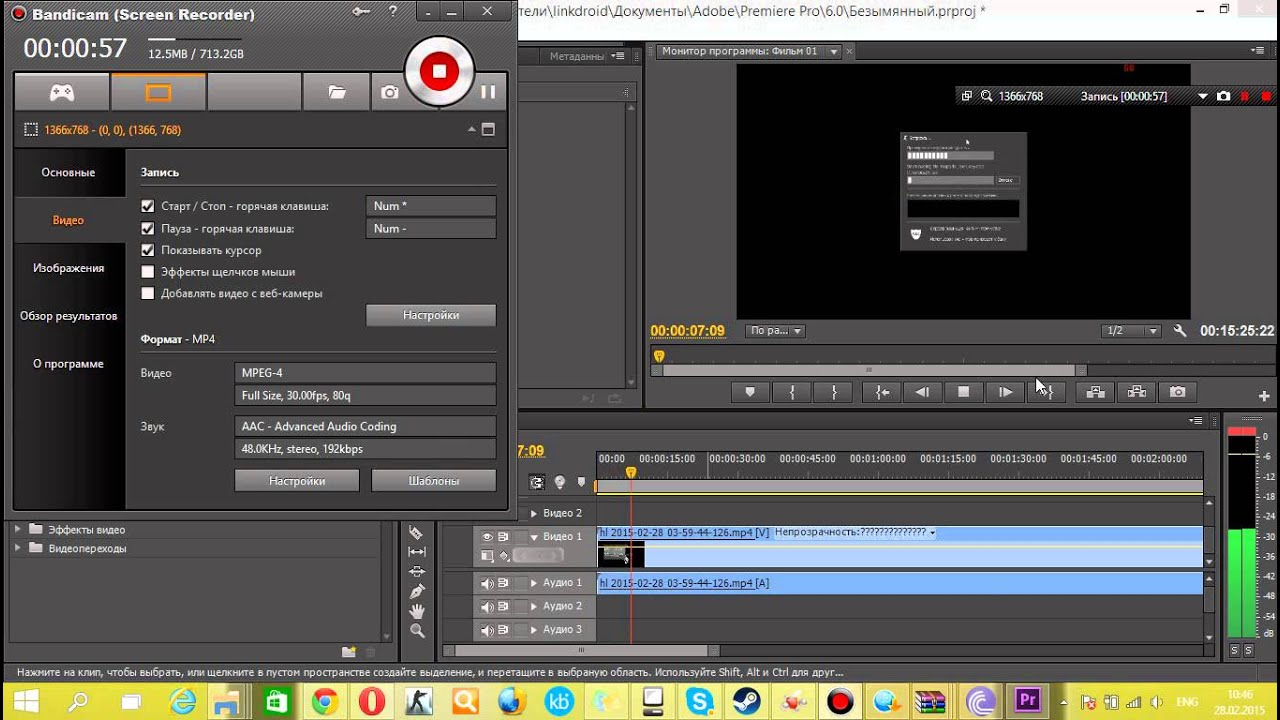This screenshot has height=720, width=1280.
Task: Mark In point in the Program Monitor
Action: (x=792, y=393)
